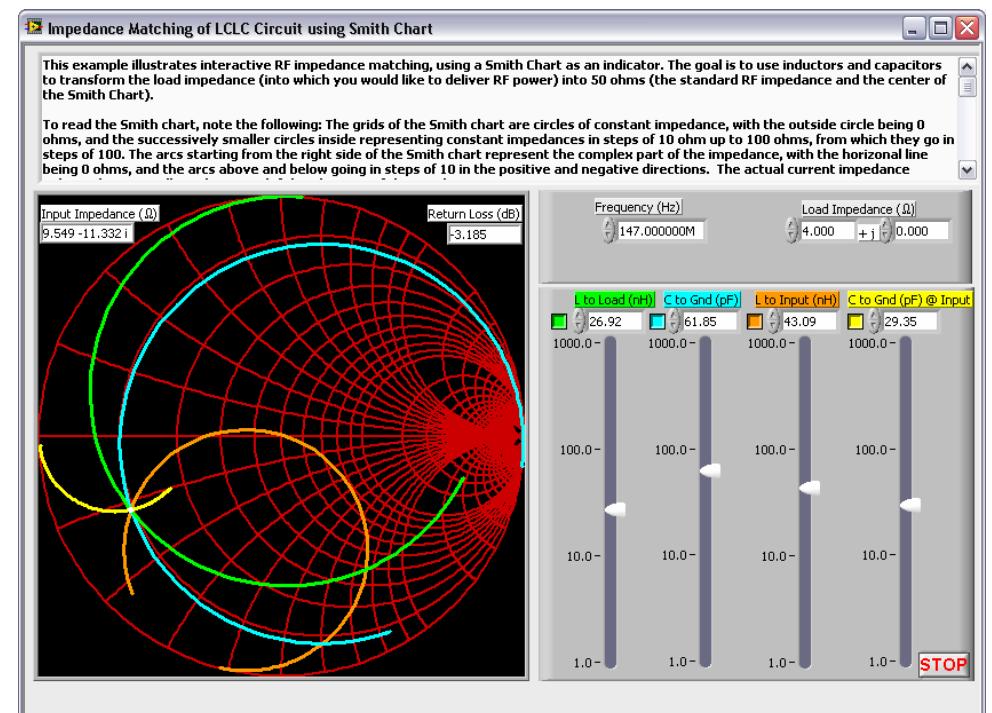Click the L to Load (nH) green label

click(614, 300)
